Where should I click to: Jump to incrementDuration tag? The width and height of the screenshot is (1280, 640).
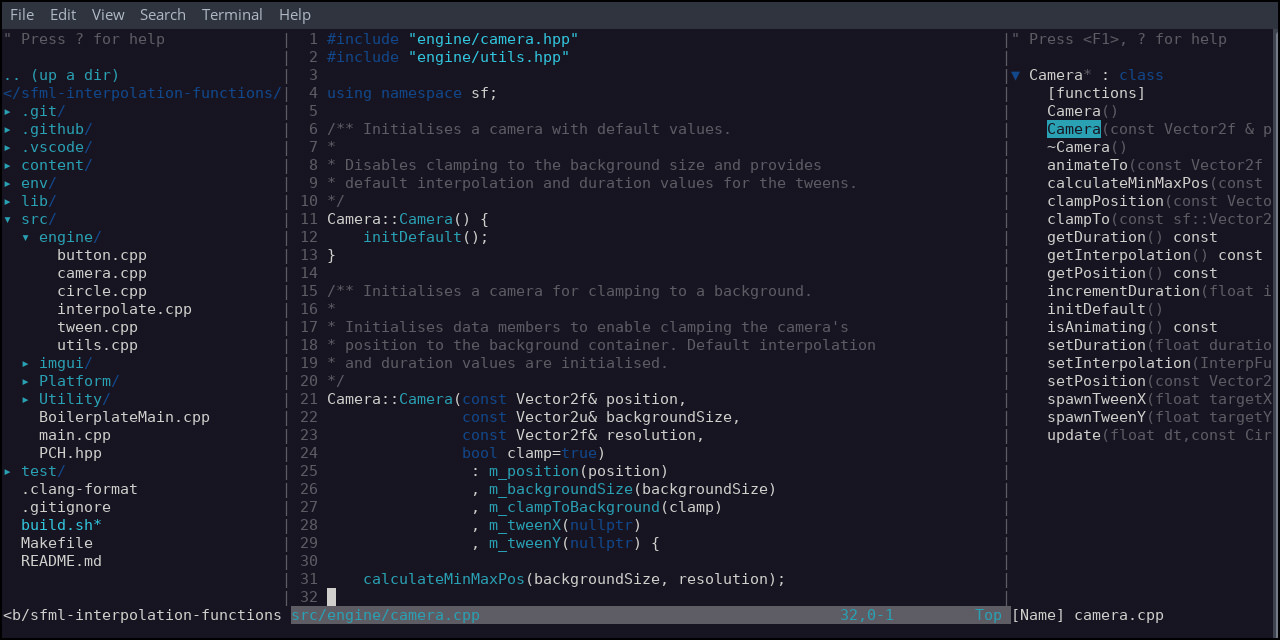[1159, 291]
